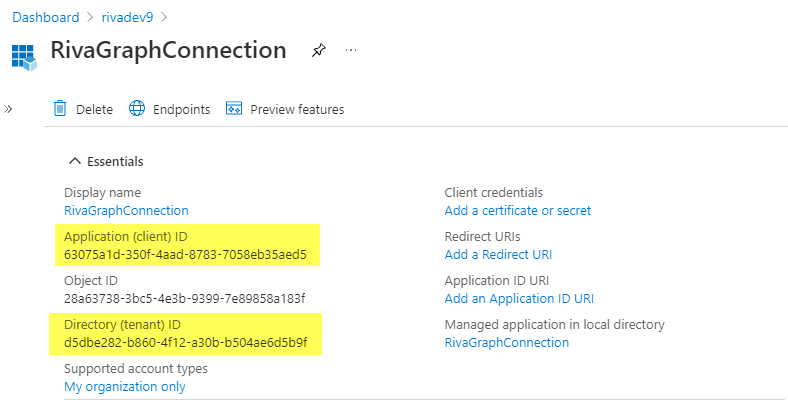Screen dimensions: 788x409
Task: Open the RivaGraphConnection display name link
Action: tap(126, 210)
